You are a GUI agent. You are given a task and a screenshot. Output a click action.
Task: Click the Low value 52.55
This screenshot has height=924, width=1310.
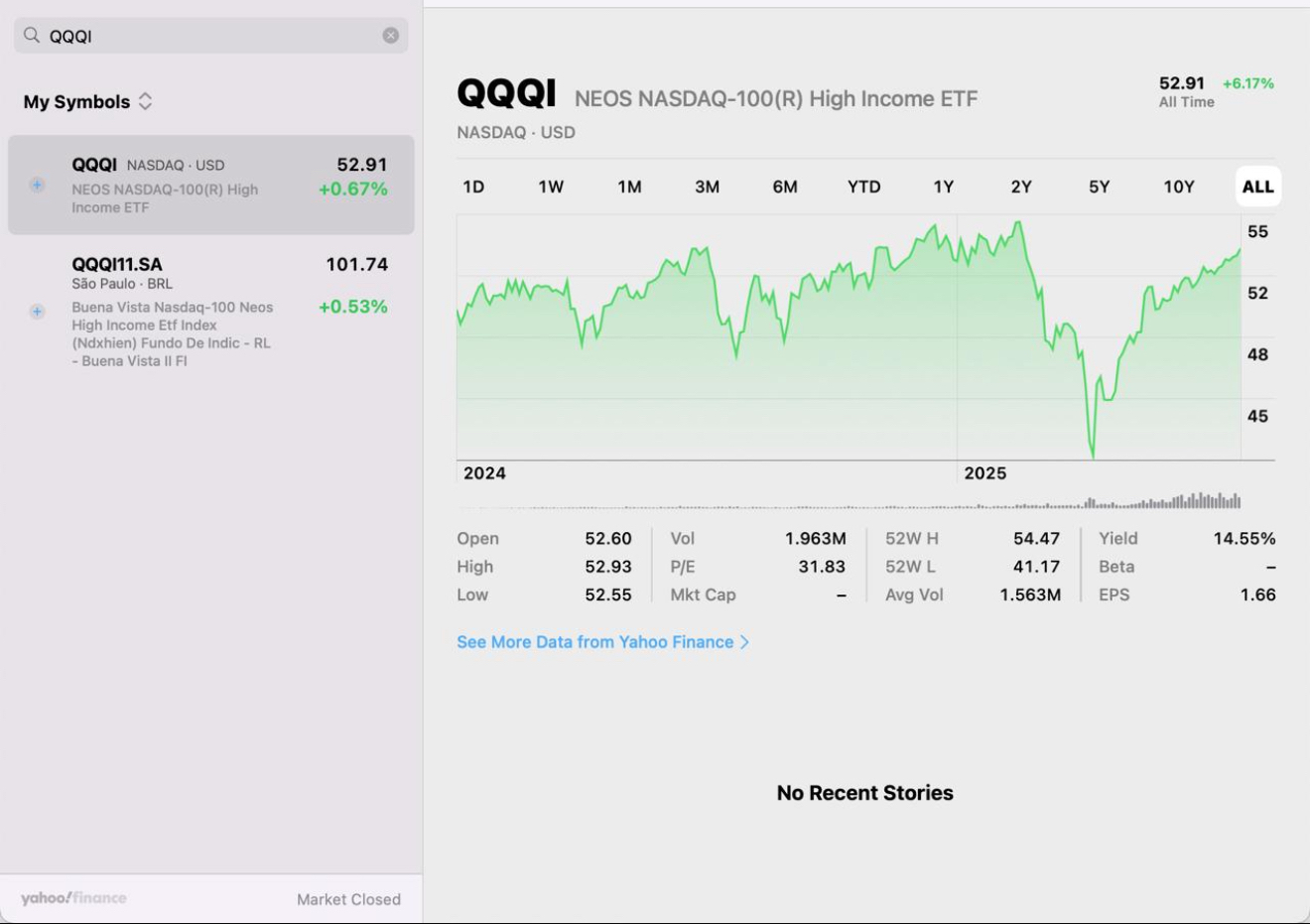(x=608, y=594)
